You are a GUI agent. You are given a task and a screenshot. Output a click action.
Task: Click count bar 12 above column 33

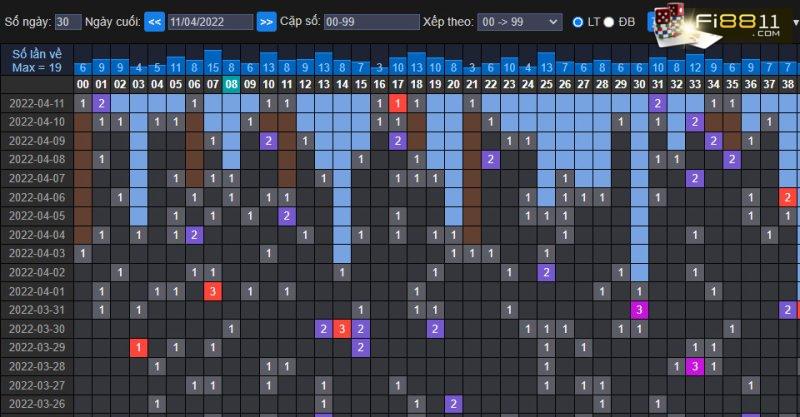pos(695,64)
